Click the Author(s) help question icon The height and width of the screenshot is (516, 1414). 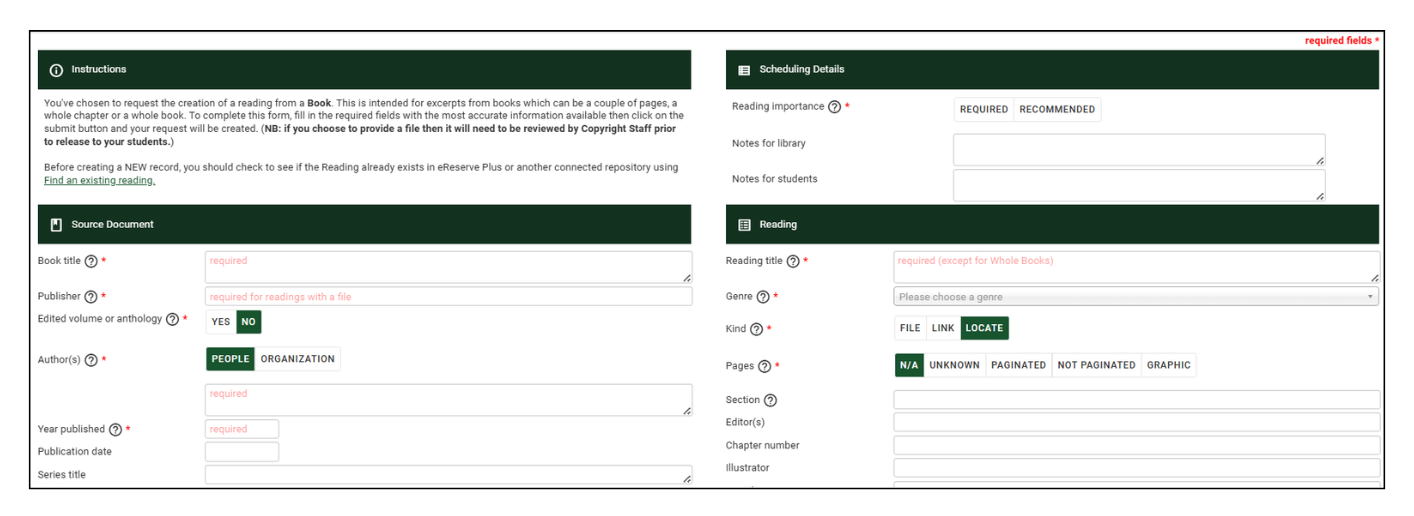[91, 360]
